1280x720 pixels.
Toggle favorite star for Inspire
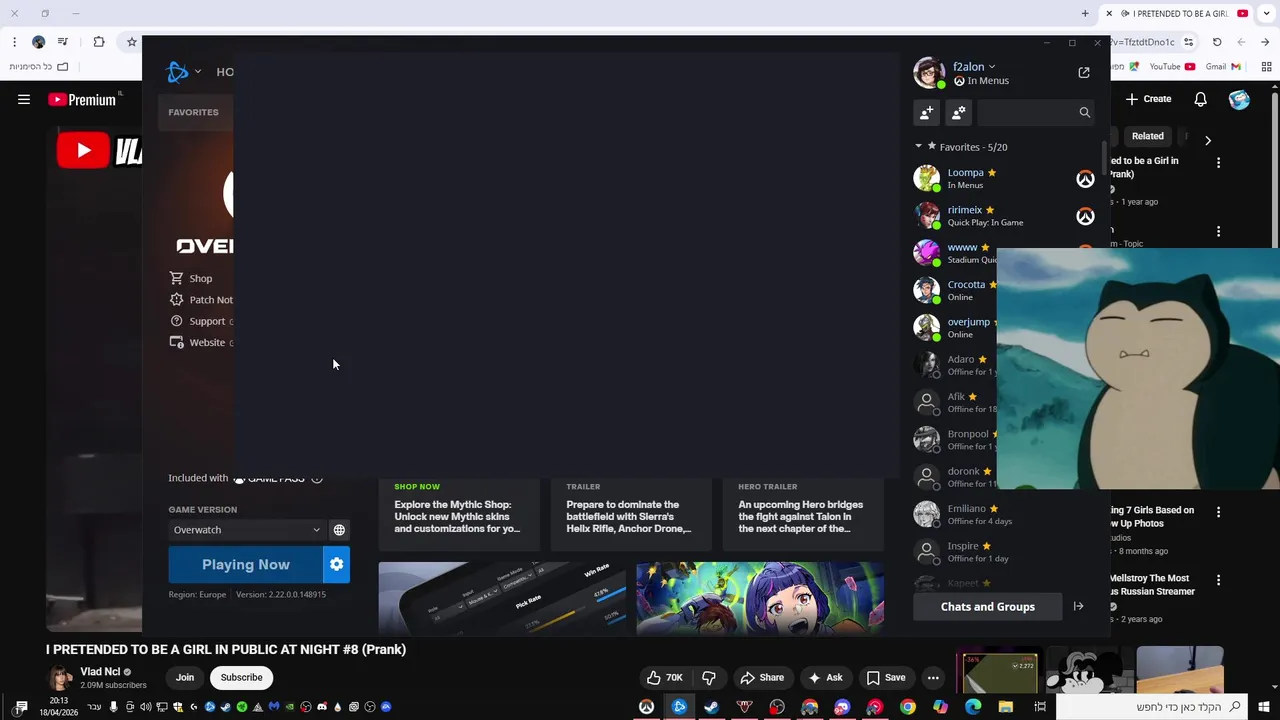(x=987, y=546)
